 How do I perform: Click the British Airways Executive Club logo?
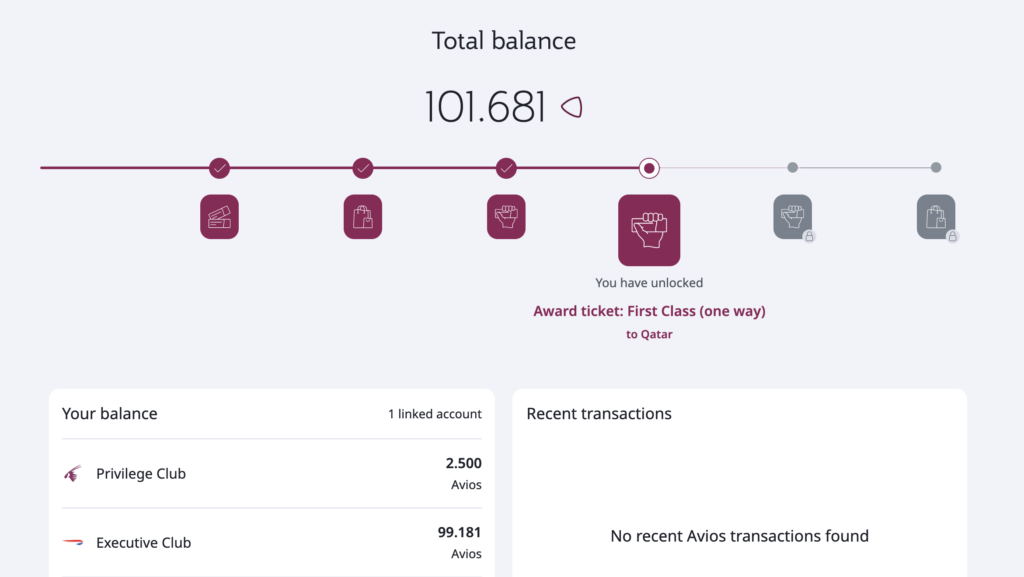pos(72,542)
